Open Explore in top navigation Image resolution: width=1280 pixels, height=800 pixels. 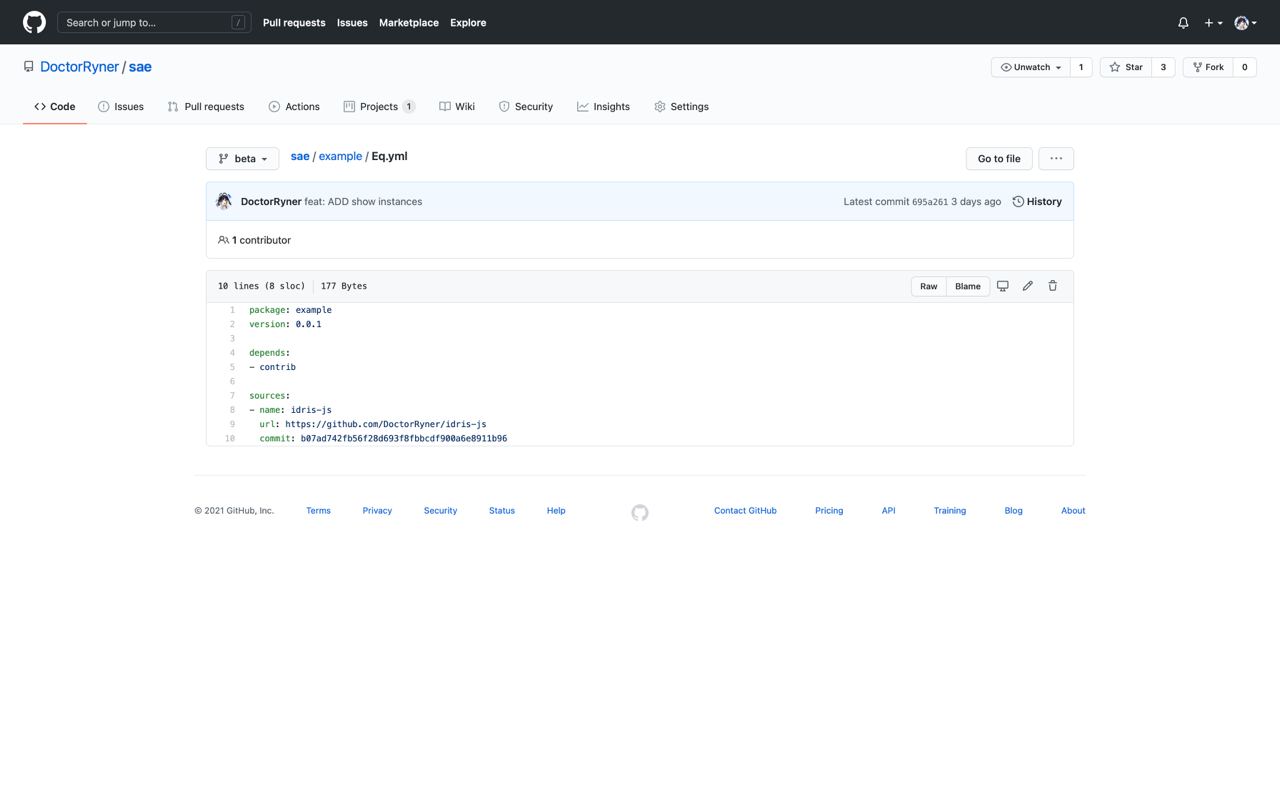(468, 22)
